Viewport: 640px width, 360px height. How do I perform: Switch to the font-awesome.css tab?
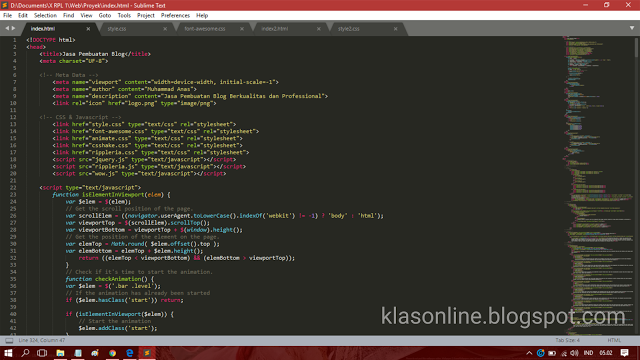(x=204, y=29)
